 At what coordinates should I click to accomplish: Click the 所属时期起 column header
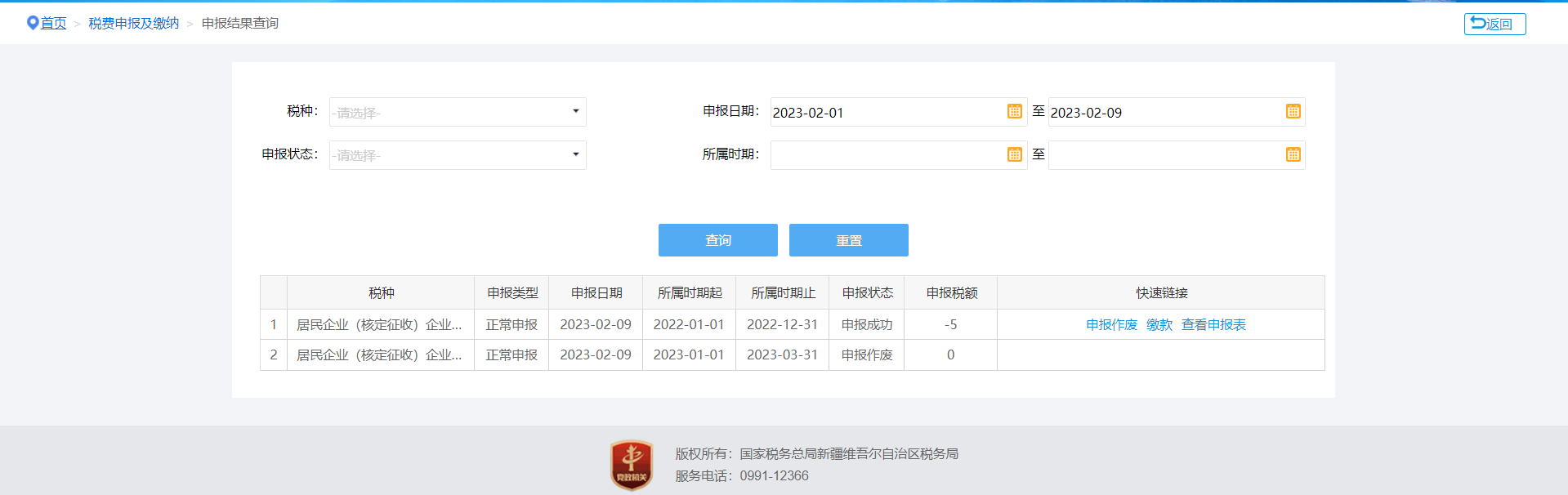690,293
